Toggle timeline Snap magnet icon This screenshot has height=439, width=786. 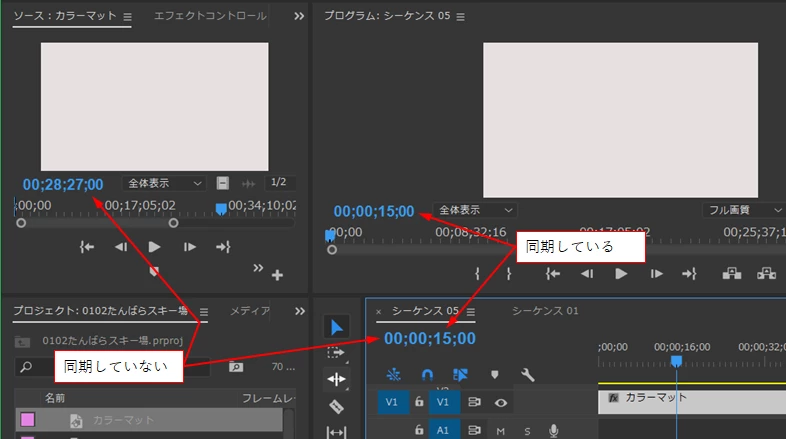(x=427, y=375)
